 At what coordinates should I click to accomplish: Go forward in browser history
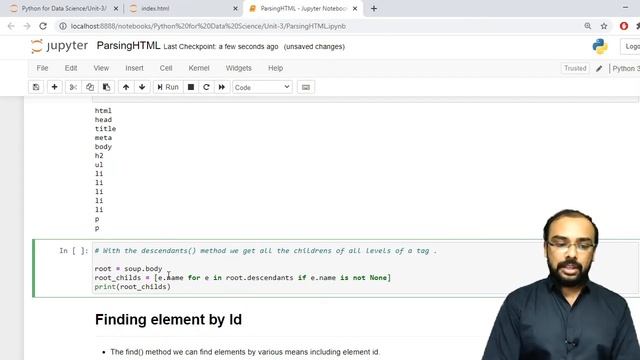[x=27, y=26]
